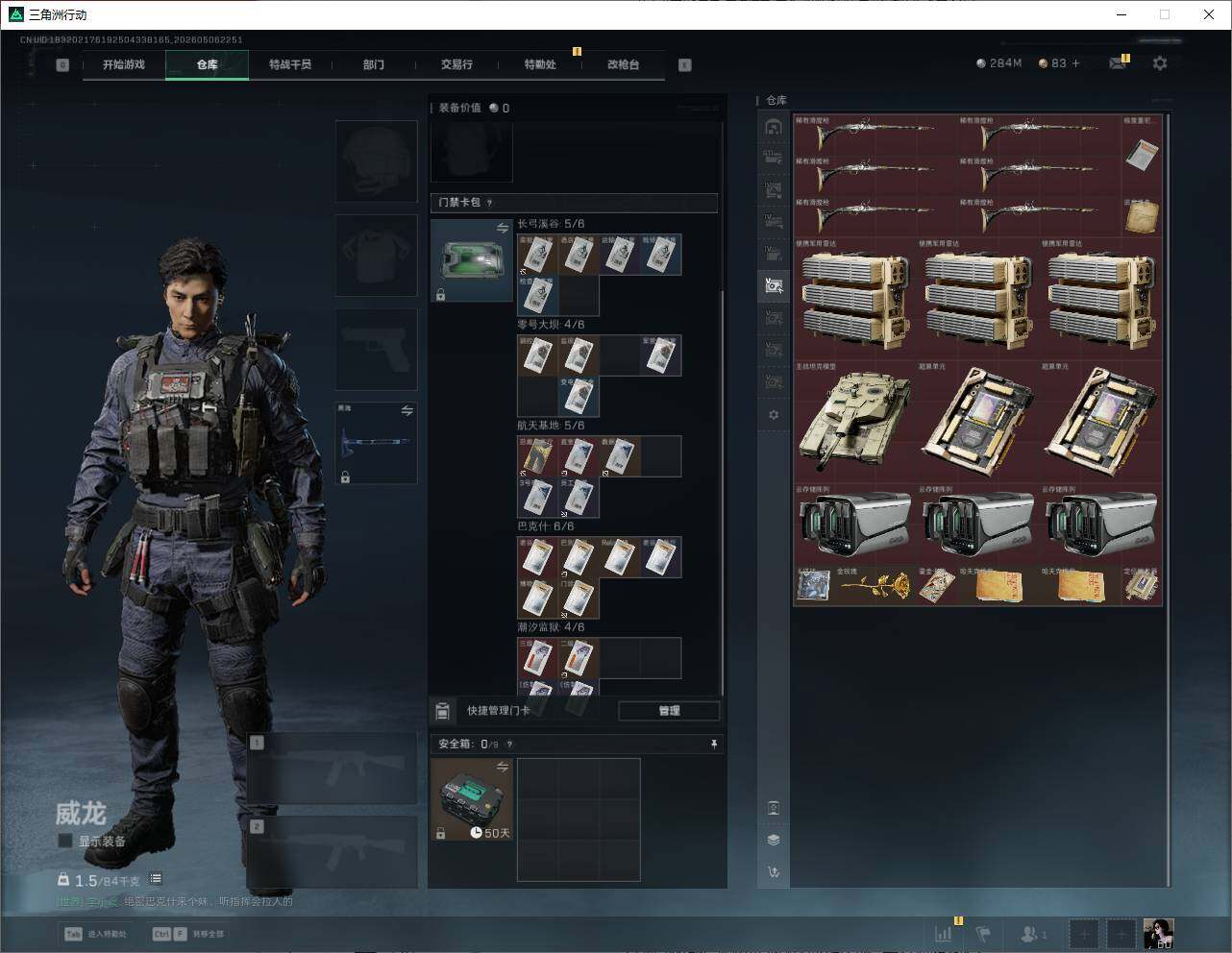Click the player avatar in bottom corner
Screen dimensions: 1232x953
[x=1158, y=933]
